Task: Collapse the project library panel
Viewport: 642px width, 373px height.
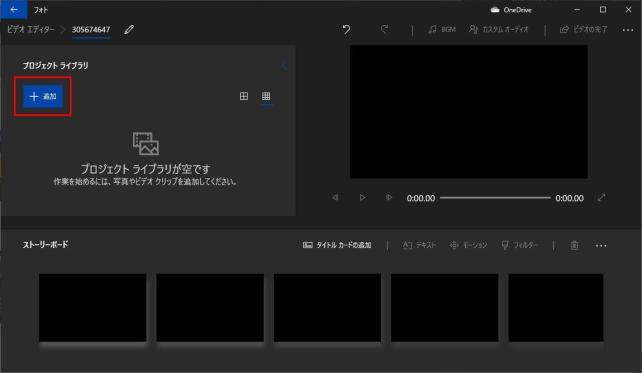Action: tap(284, 66)
